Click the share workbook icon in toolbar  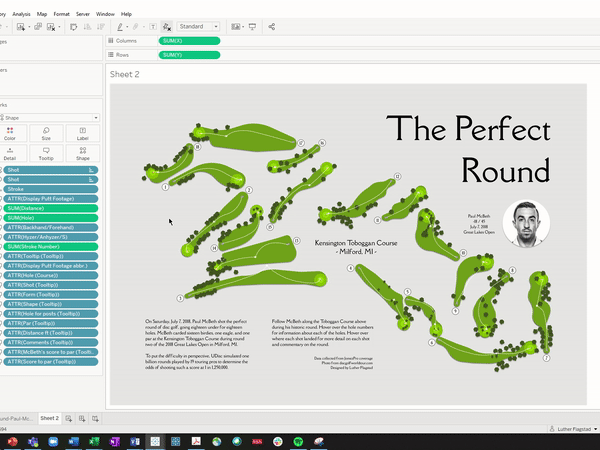pos(272,26)
